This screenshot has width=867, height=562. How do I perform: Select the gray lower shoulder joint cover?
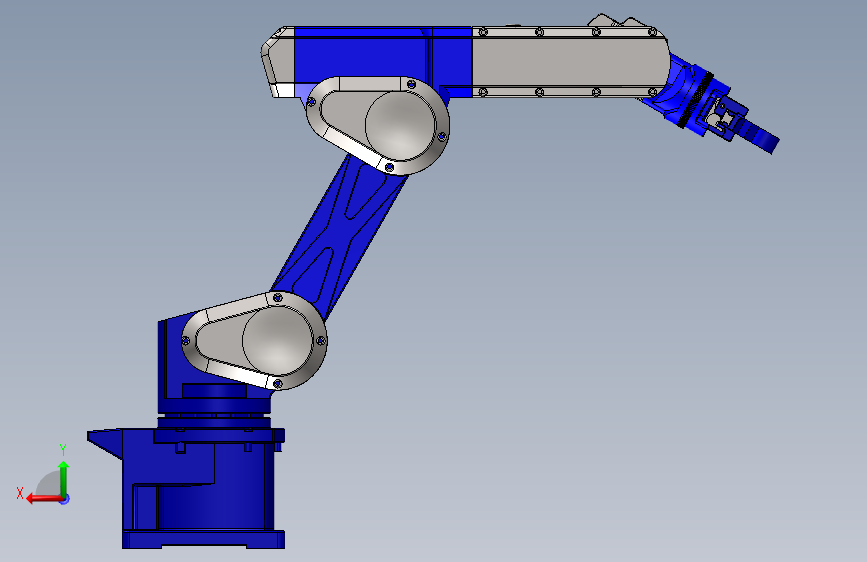coord(254,341)
